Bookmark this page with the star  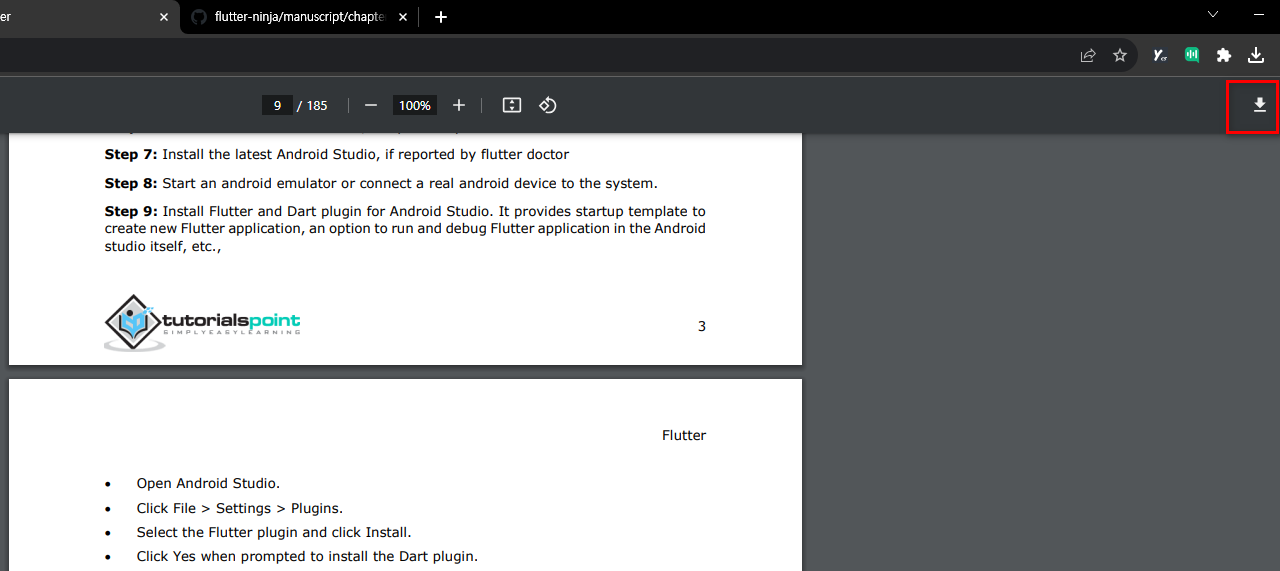click(1120, 56)
